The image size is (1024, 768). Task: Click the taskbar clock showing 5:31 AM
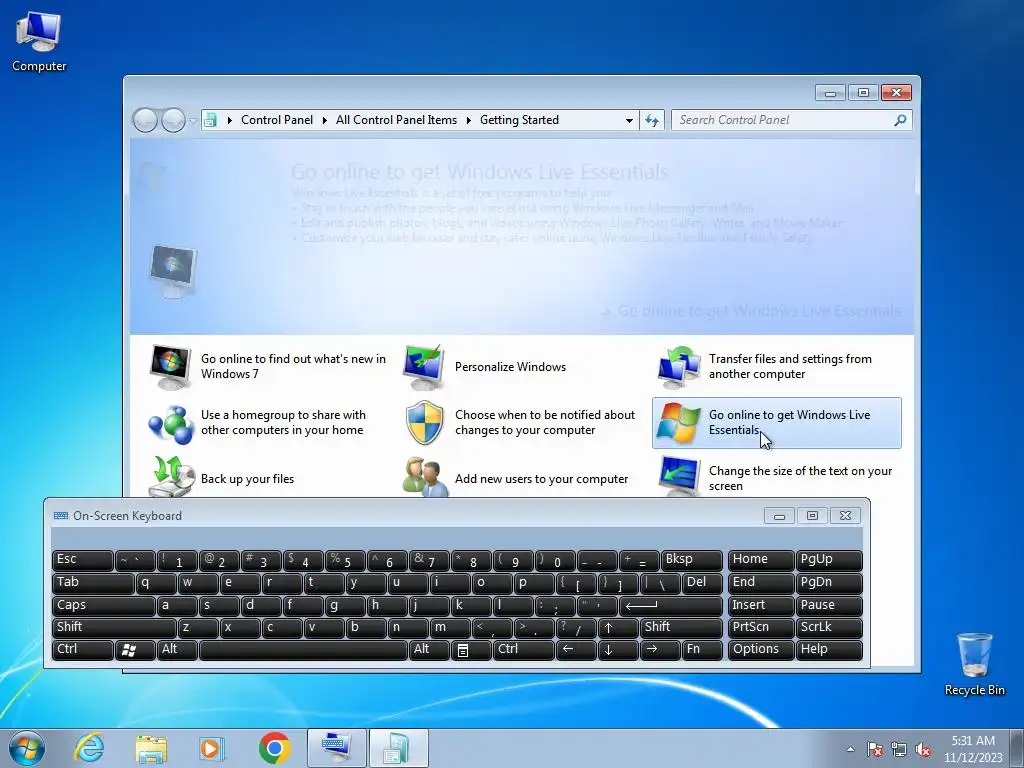pos(972,748)
